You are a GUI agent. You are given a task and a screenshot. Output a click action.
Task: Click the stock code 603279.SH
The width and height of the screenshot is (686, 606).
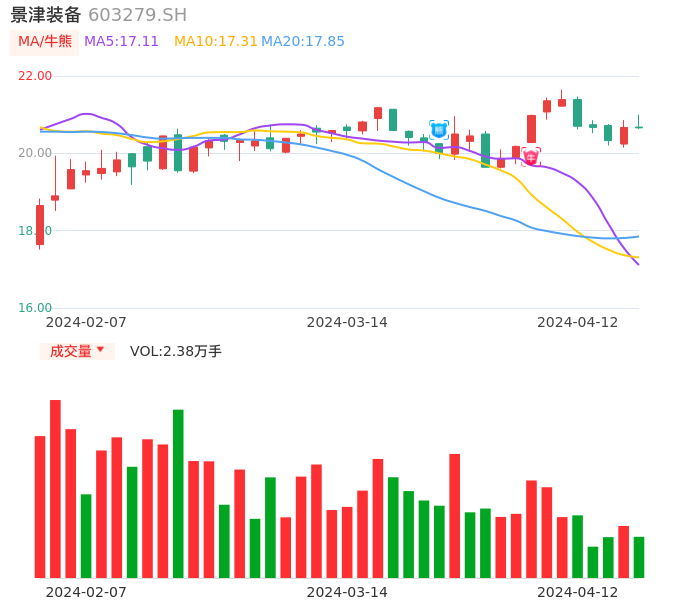tap(137, 15)
